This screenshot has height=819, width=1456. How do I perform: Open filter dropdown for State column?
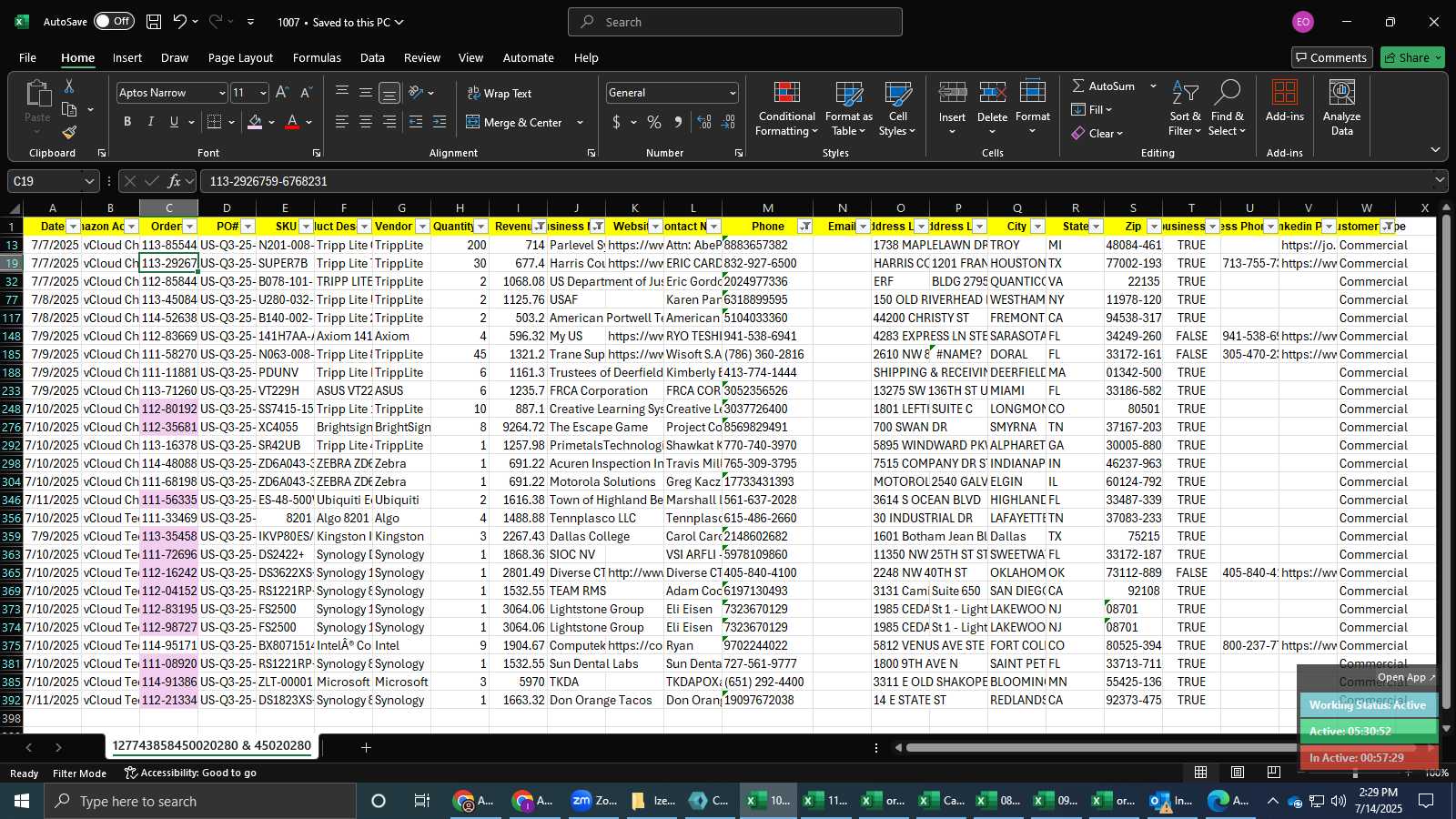click(1097, 227)
